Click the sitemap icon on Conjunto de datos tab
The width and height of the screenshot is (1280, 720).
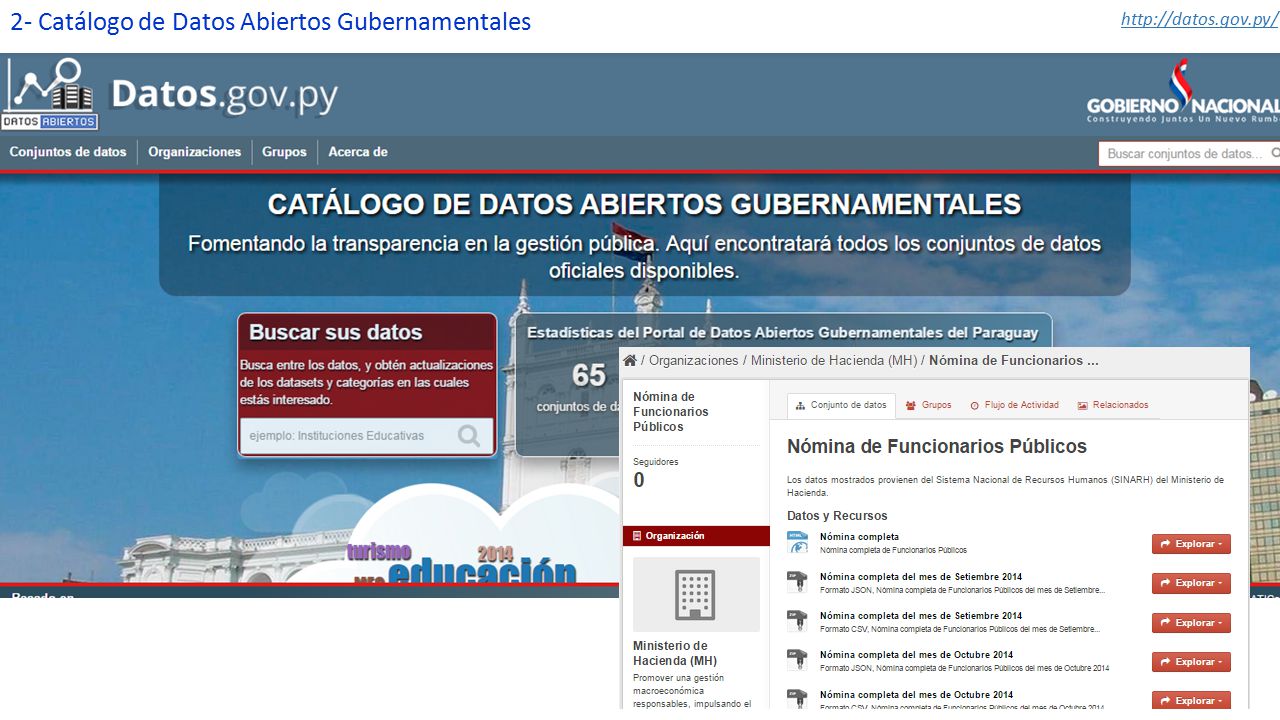[801, 406]
